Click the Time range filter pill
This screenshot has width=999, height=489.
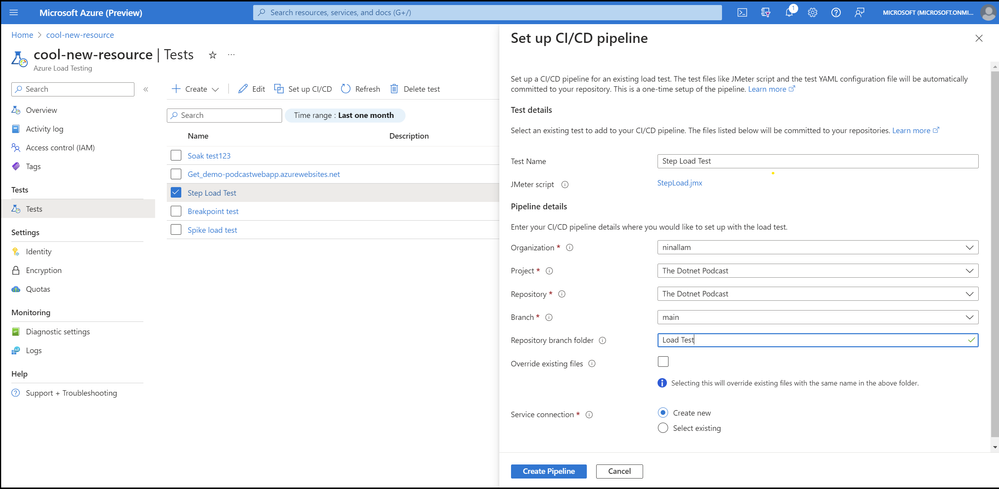345,115
